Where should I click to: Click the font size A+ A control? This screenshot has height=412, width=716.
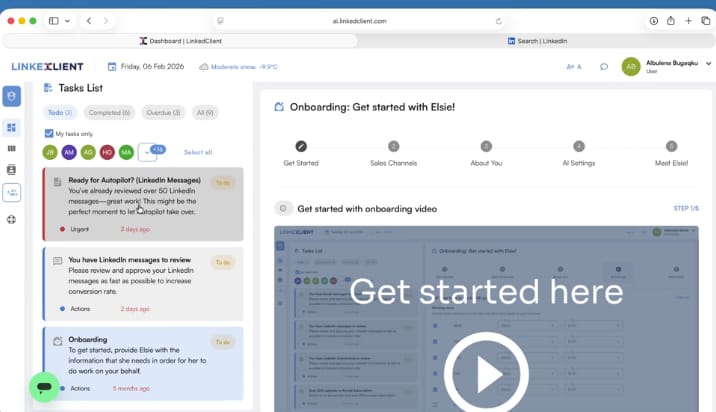coord(574,67)
